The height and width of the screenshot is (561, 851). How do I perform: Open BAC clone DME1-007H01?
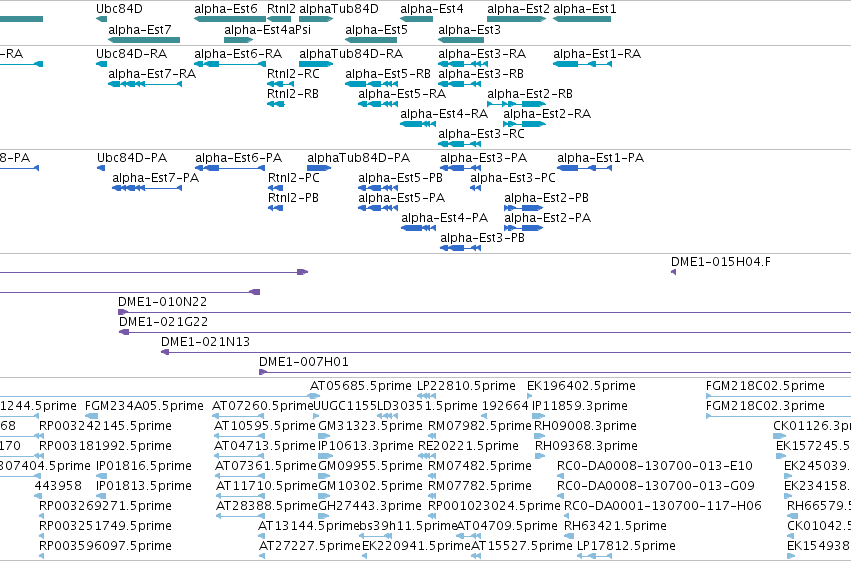(x=304, y=362)
